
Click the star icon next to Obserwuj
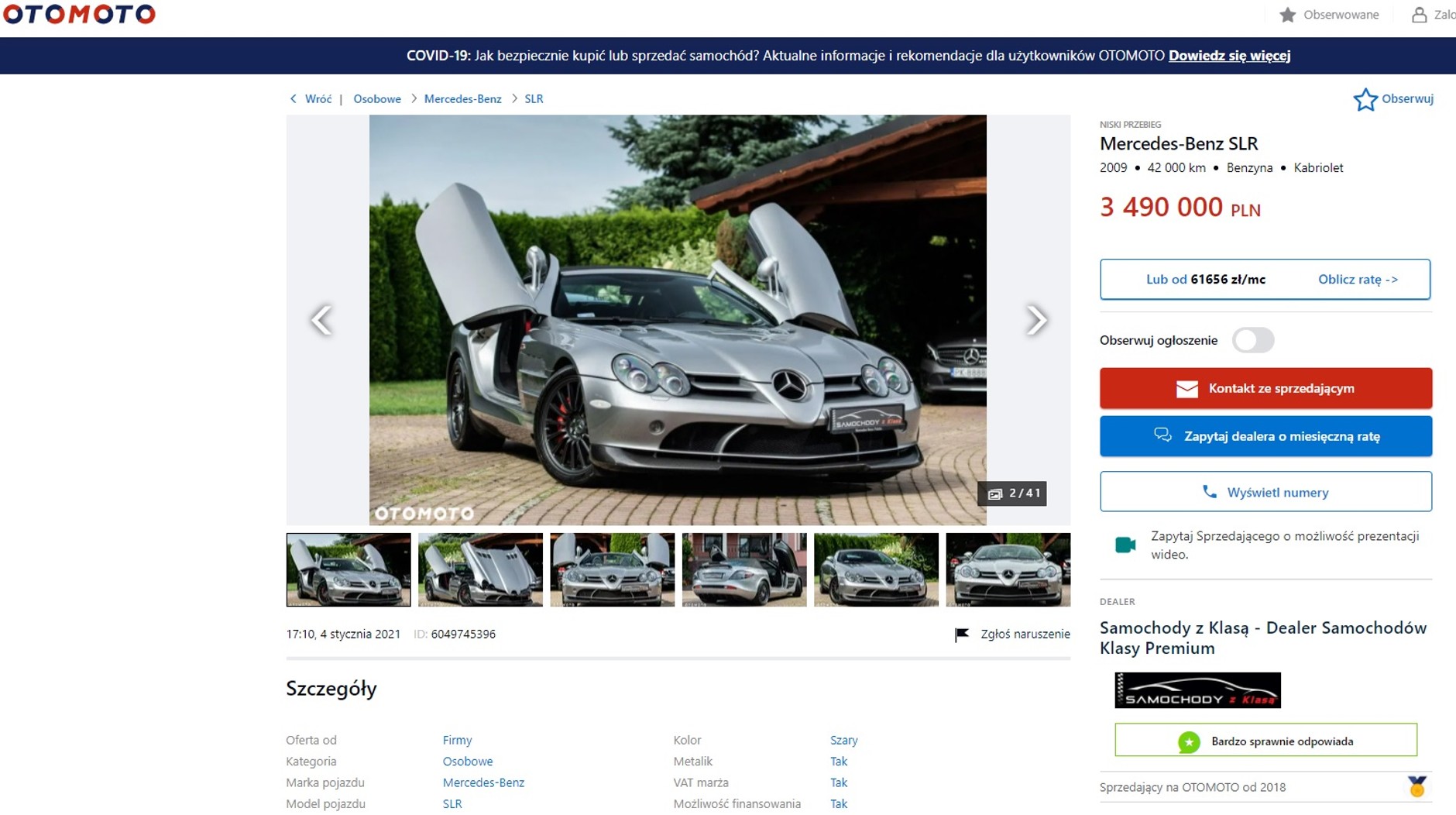(1366, 98)
